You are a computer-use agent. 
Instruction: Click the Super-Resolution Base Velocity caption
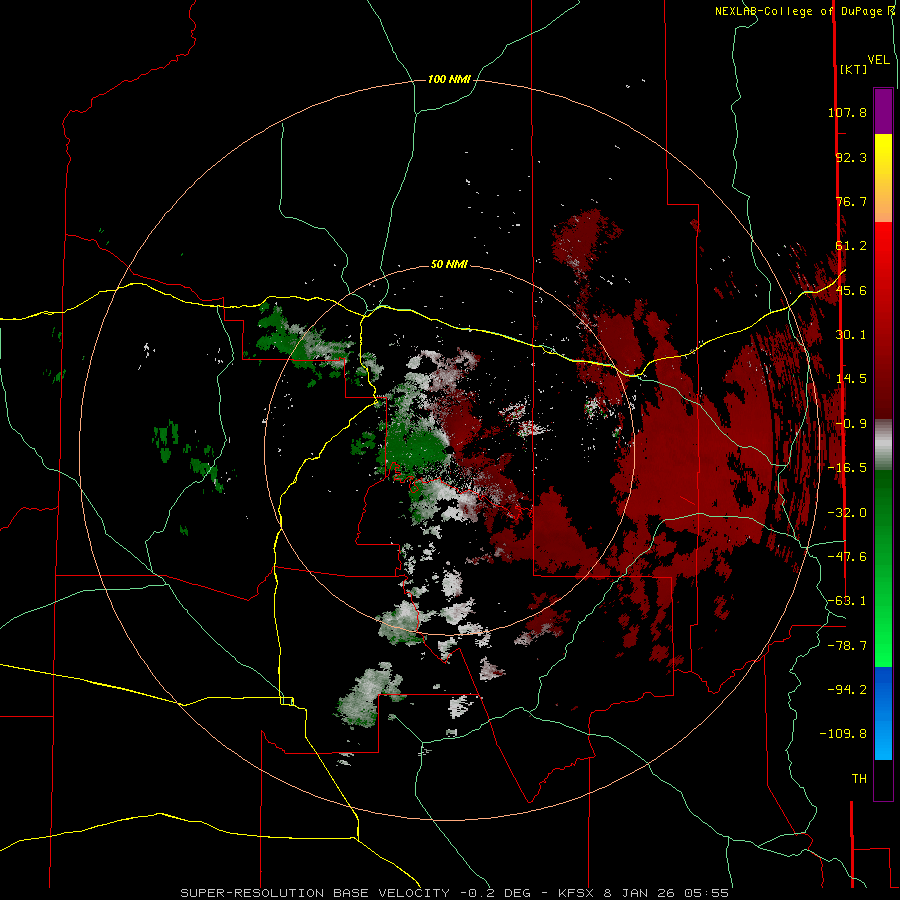[454, 893]
